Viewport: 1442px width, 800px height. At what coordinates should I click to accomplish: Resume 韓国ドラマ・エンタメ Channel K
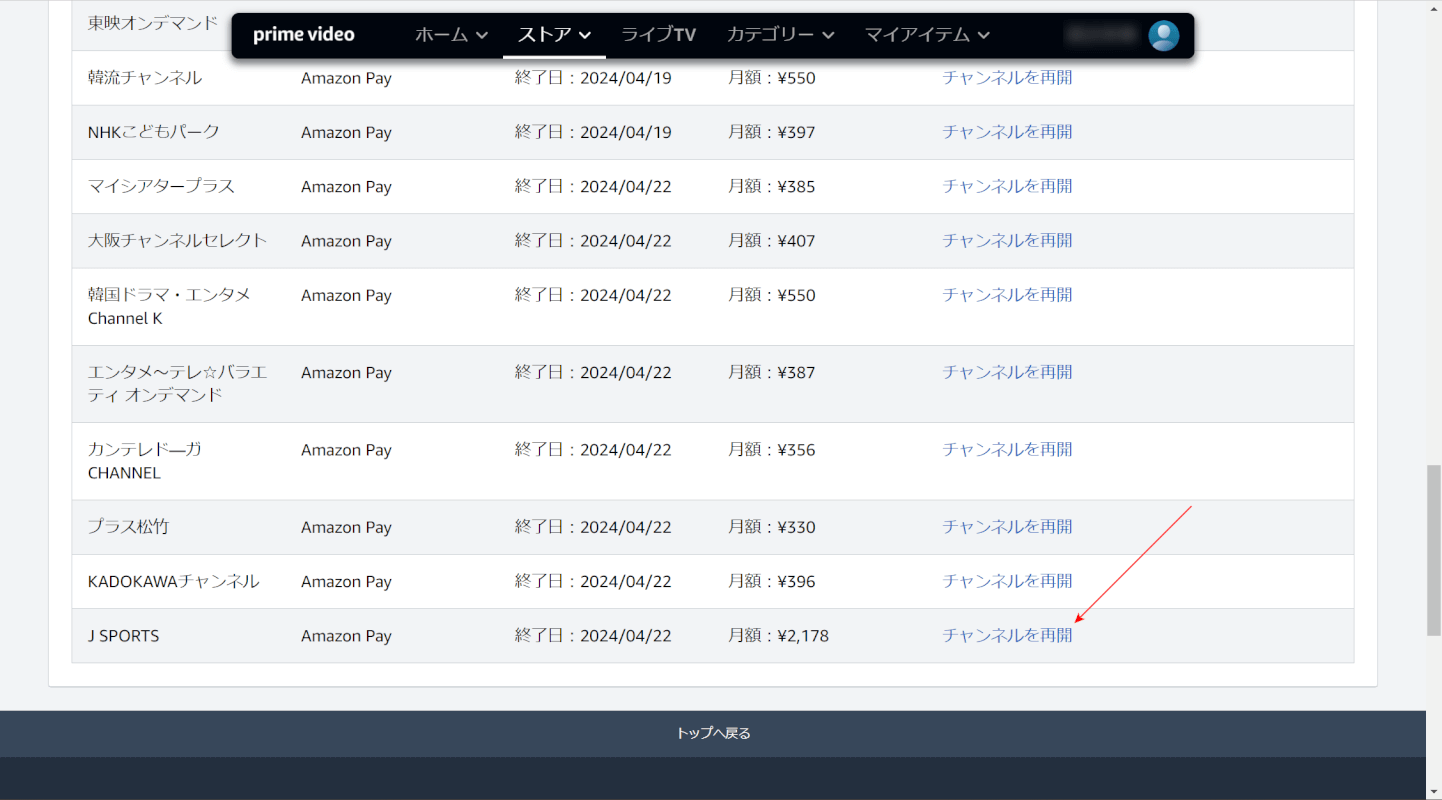pos(1007,294)
